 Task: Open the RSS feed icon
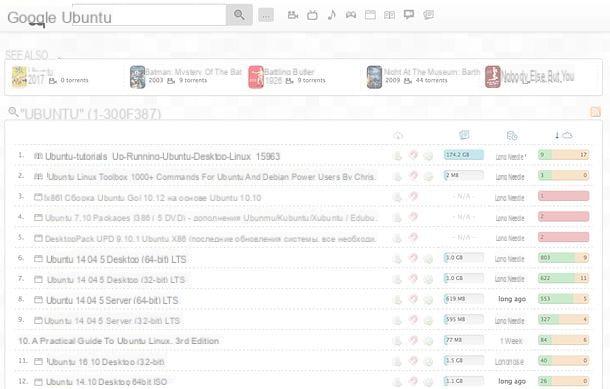click(x=596, y=112)
